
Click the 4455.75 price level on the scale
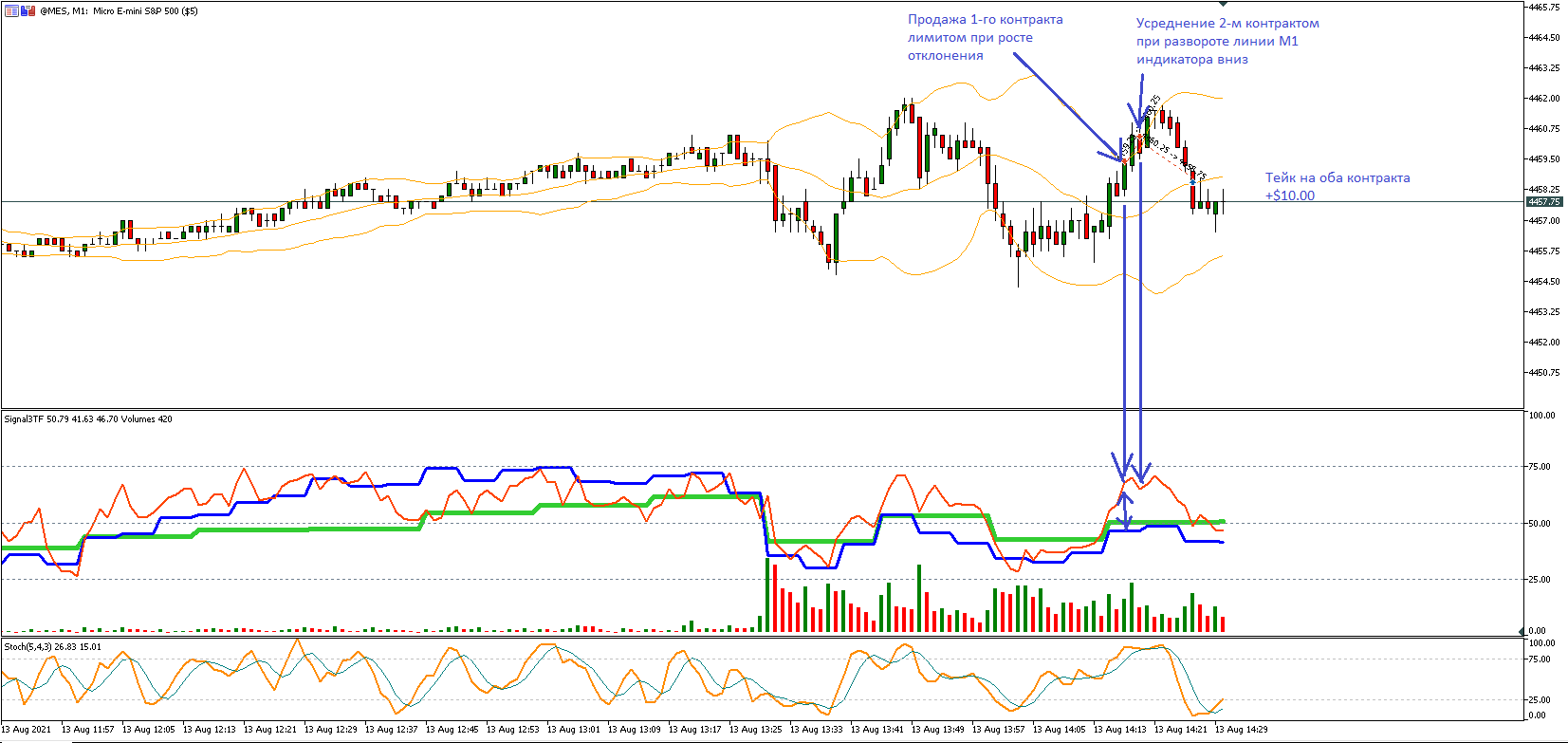(1544, 251)
